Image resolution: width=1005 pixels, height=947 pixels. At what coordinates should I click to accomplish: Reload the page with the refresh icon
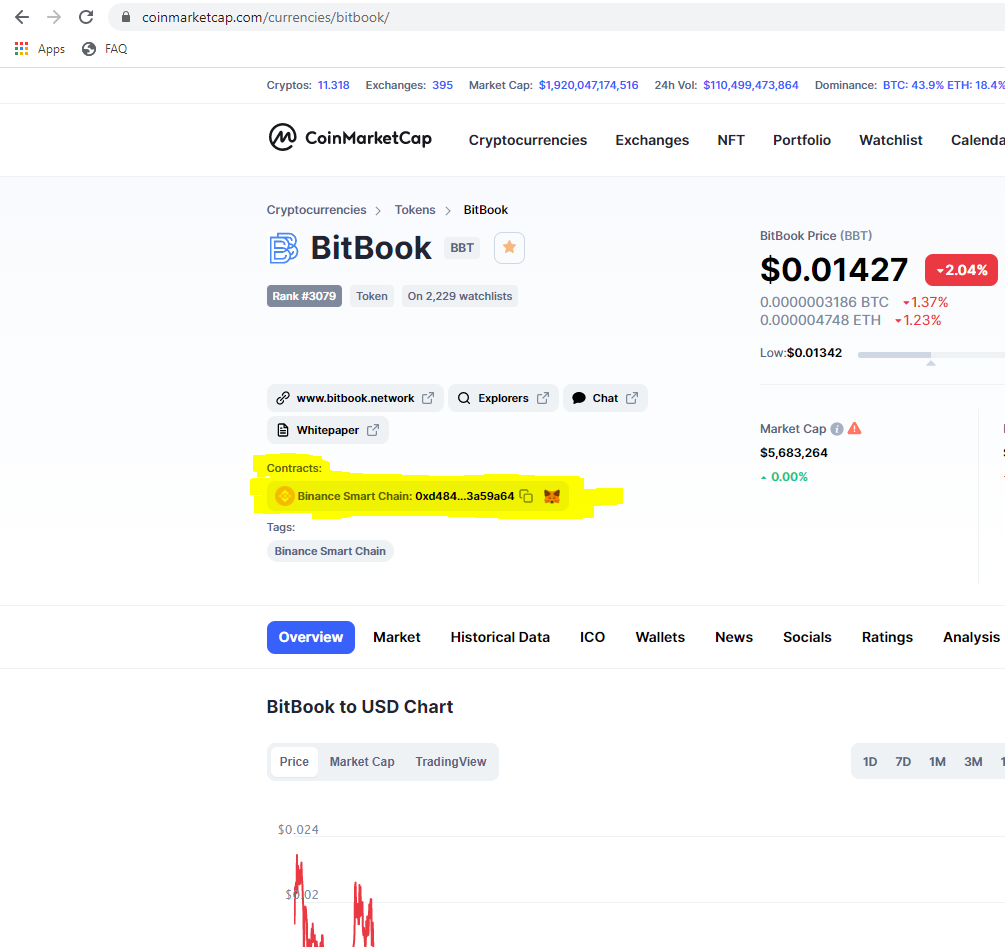click(x=86, y=17)
